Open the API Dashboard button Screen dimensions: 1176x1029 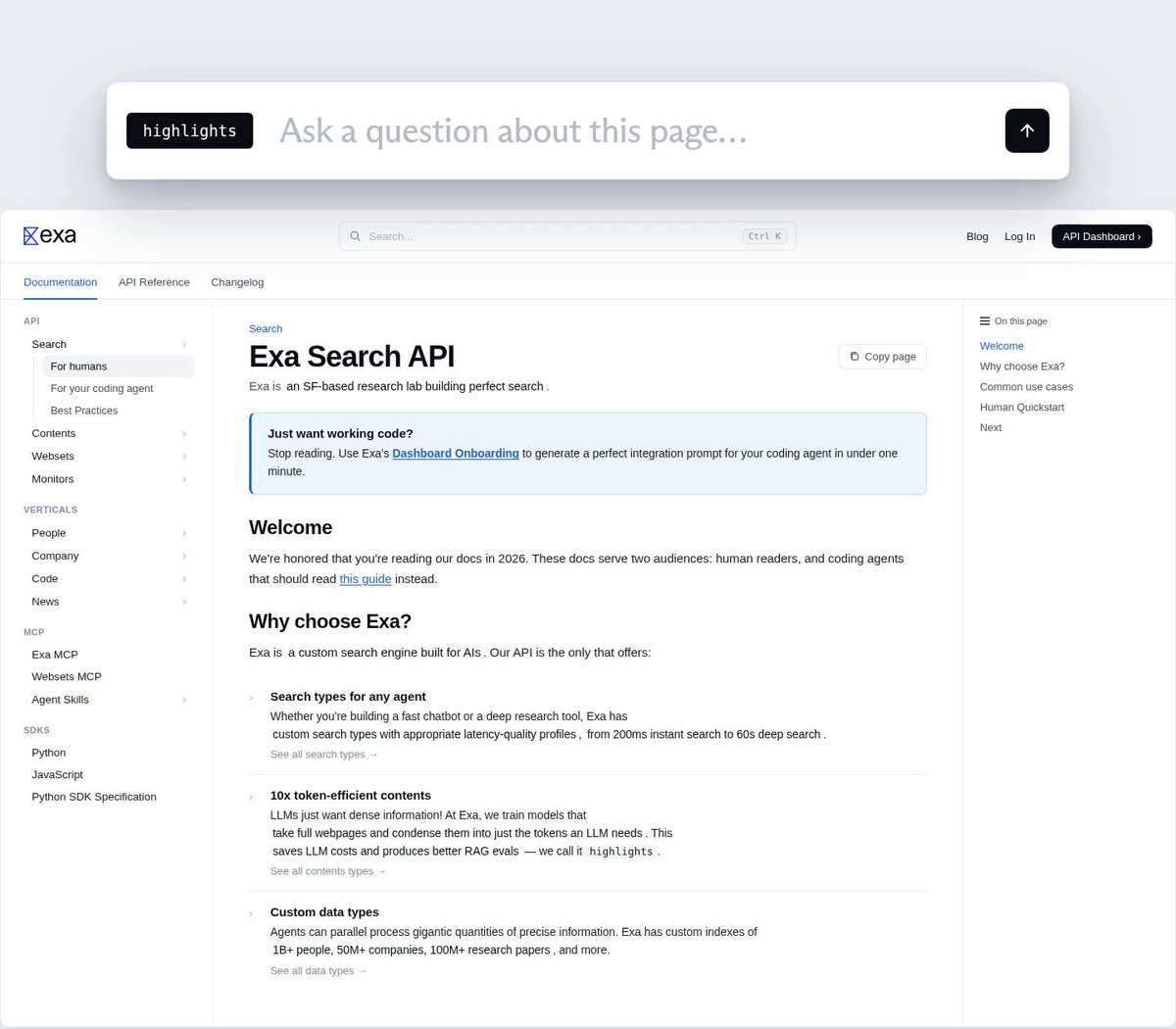[x=1102, y=236]
